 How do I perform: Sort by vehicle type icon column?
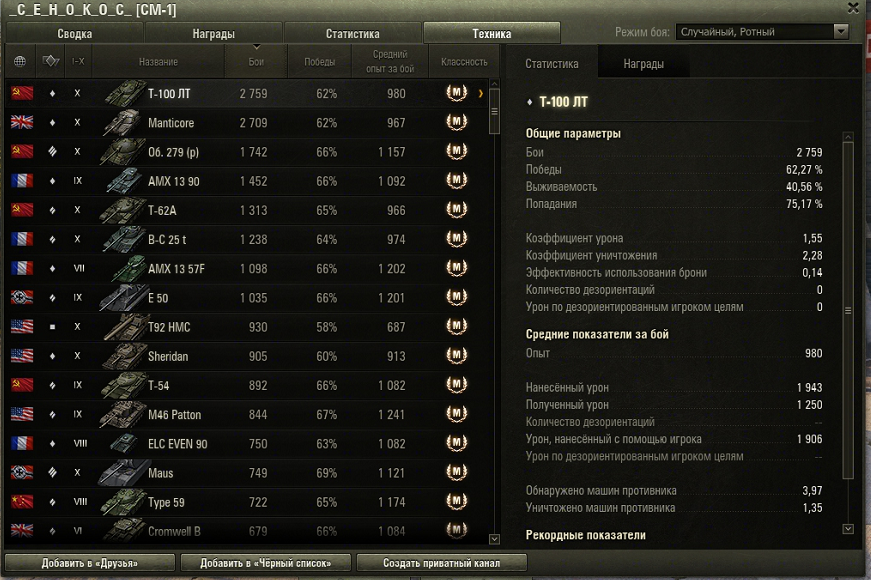(51, 61)
